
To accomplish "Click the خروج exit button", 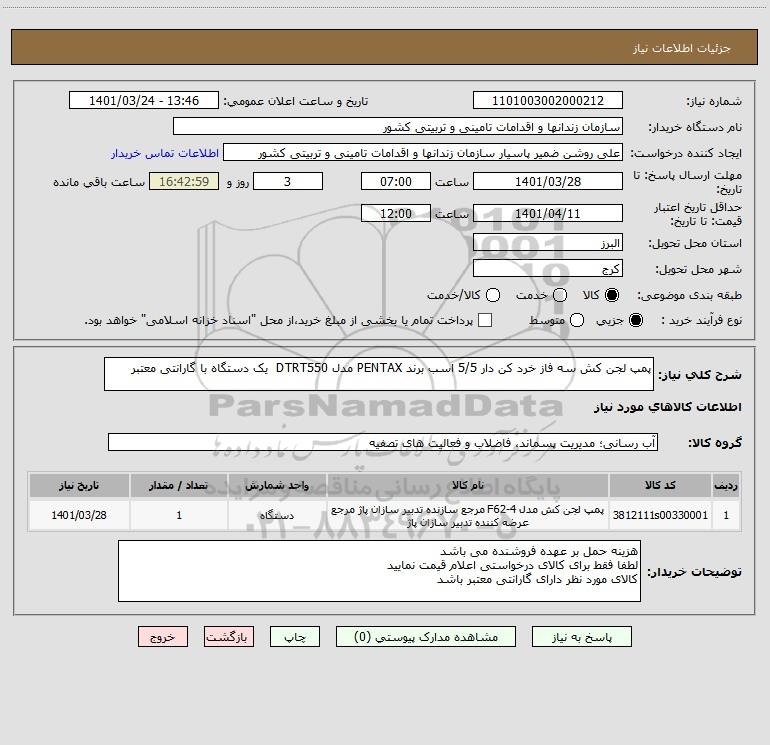I will click(x=163, y=637).
